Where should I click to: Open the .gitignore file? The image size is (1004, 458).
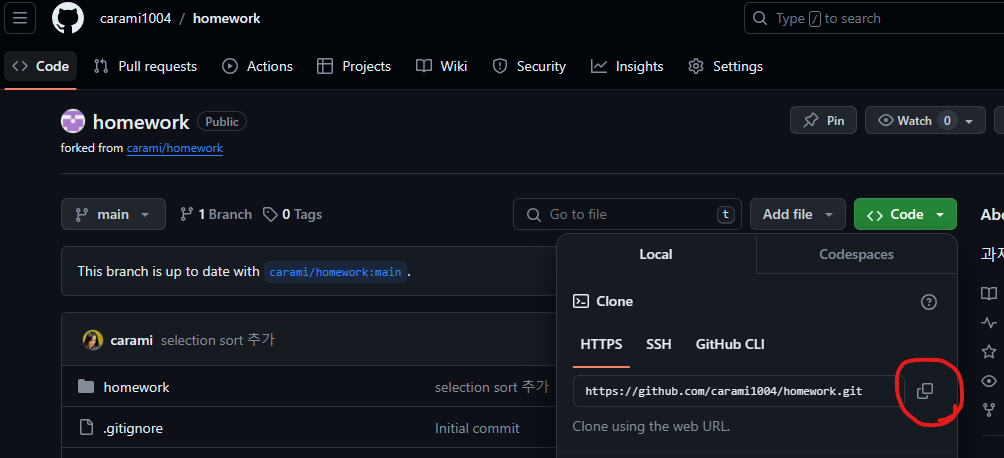pos(133,428)
